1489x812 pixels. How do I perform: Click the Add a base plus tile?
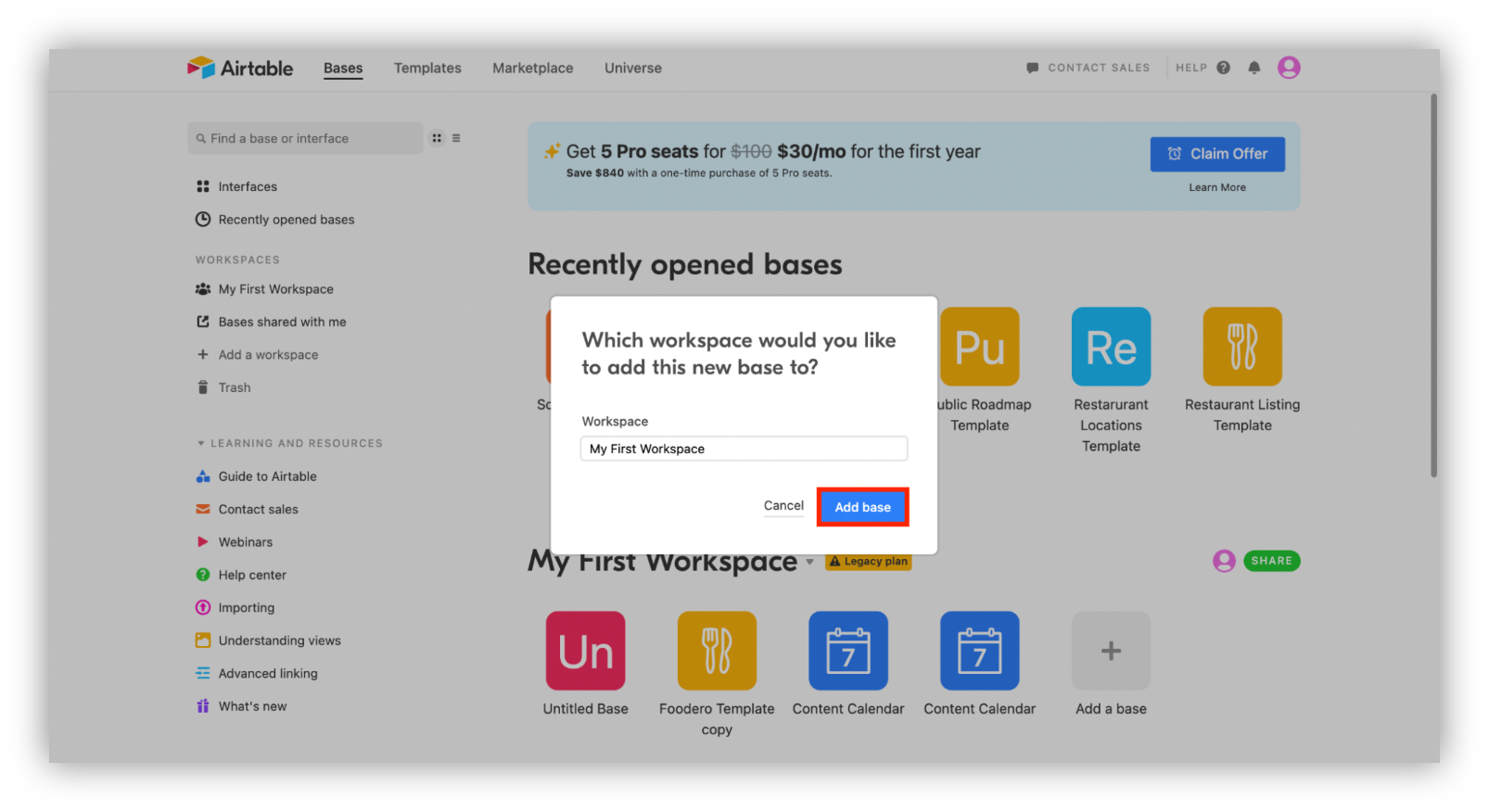pyautogui.click(x=1111, y=651)
